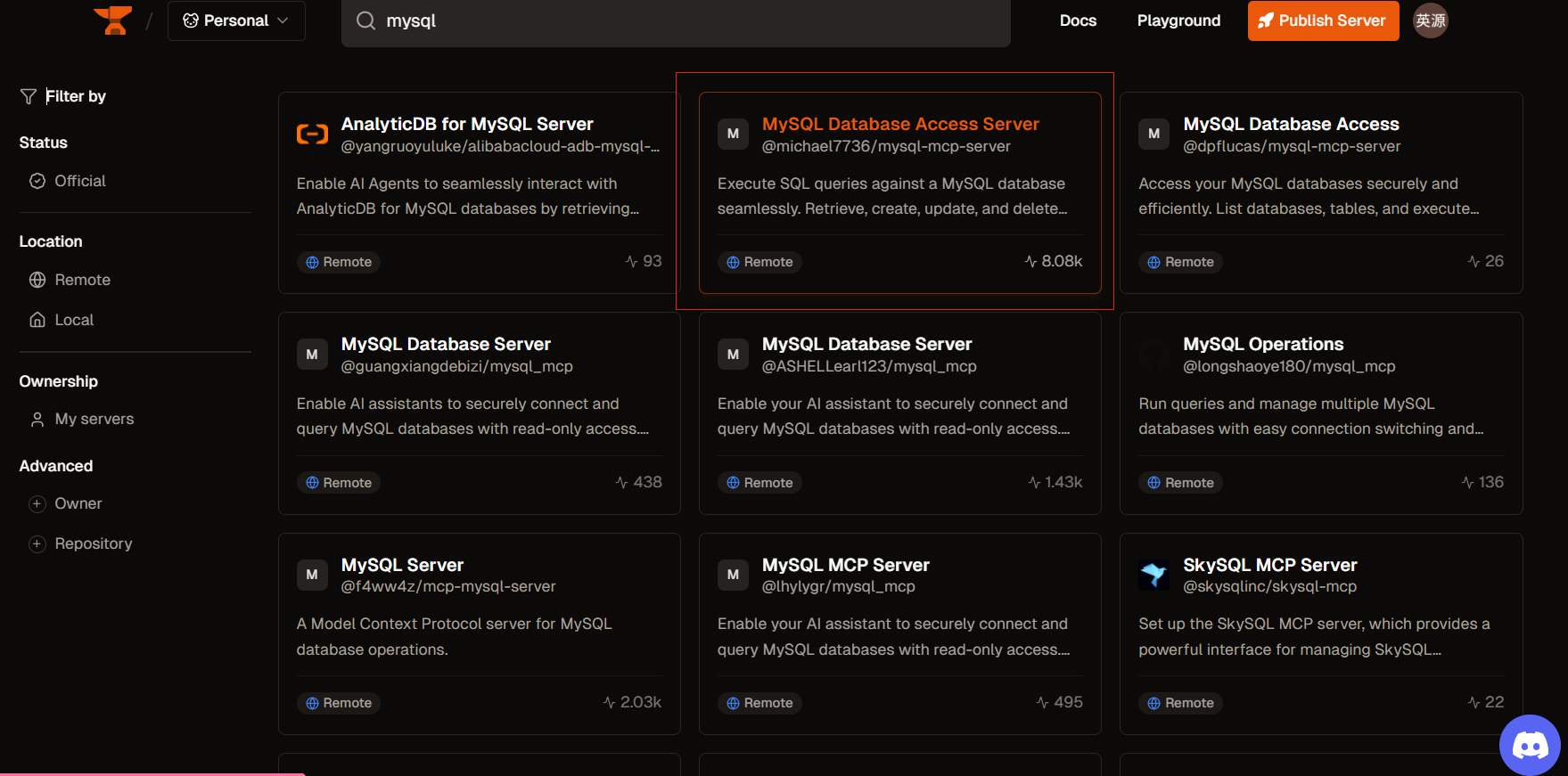Click Remote badge on AnalyticDB card
This screenshot has height=776, width=1568.
tap(339, 262)
